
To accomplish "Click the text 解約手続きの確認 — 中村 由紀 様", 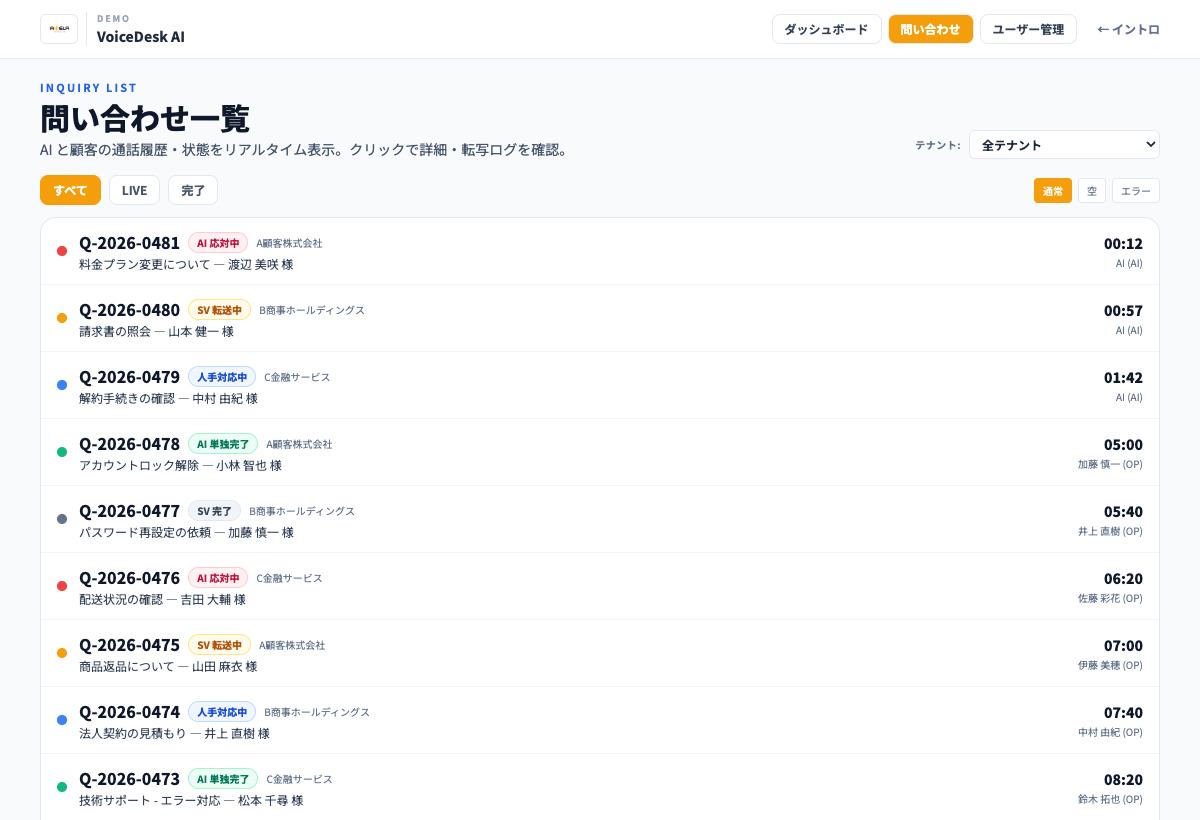I will 168,399.
